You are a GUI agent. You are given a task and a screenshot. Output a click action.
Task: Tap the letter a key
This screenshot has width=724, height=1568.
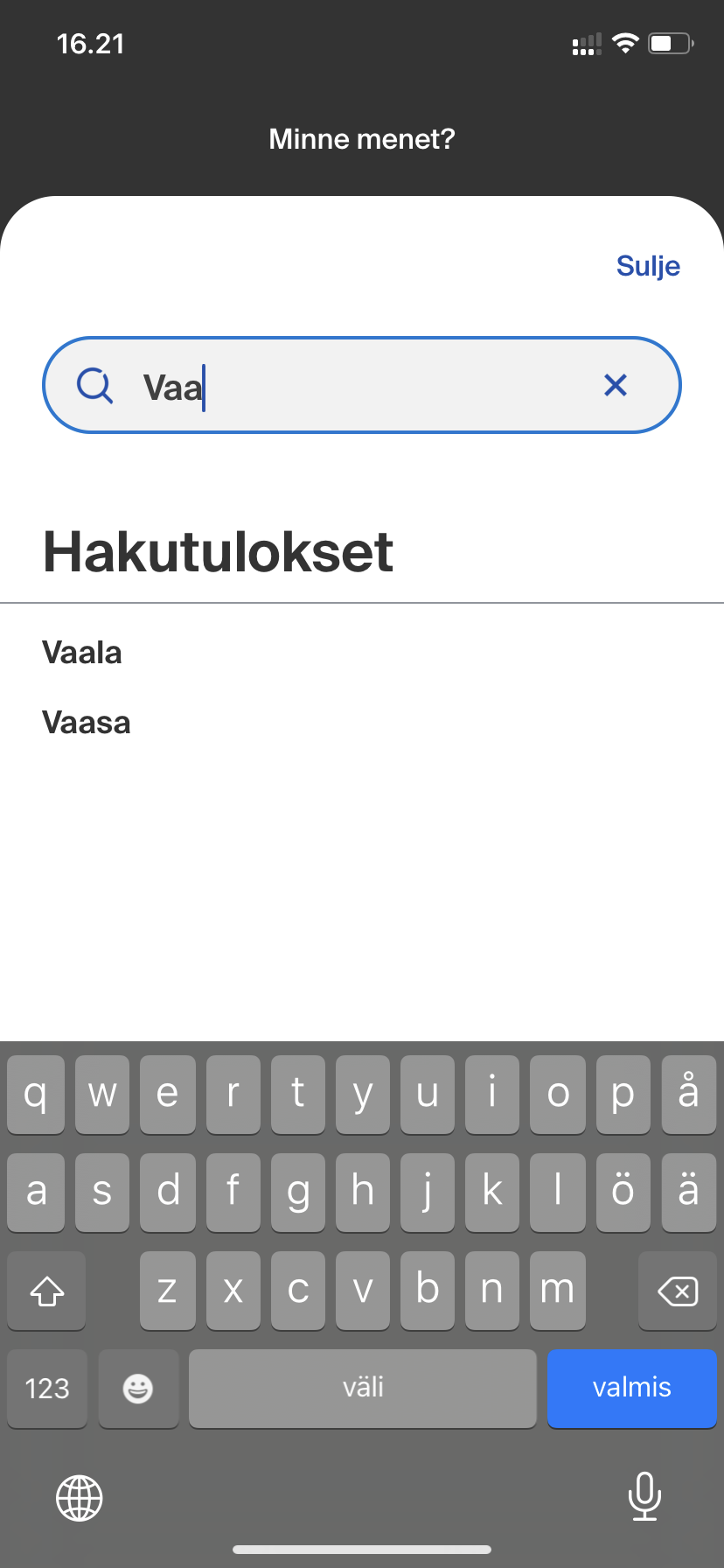click(37, 1192)
